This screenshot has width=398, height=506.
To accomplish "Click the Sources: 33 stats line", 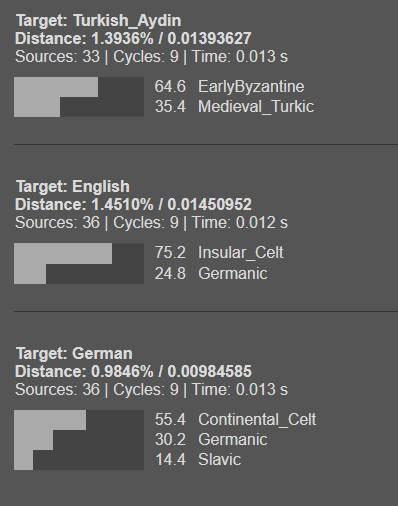I will [151, 56].
